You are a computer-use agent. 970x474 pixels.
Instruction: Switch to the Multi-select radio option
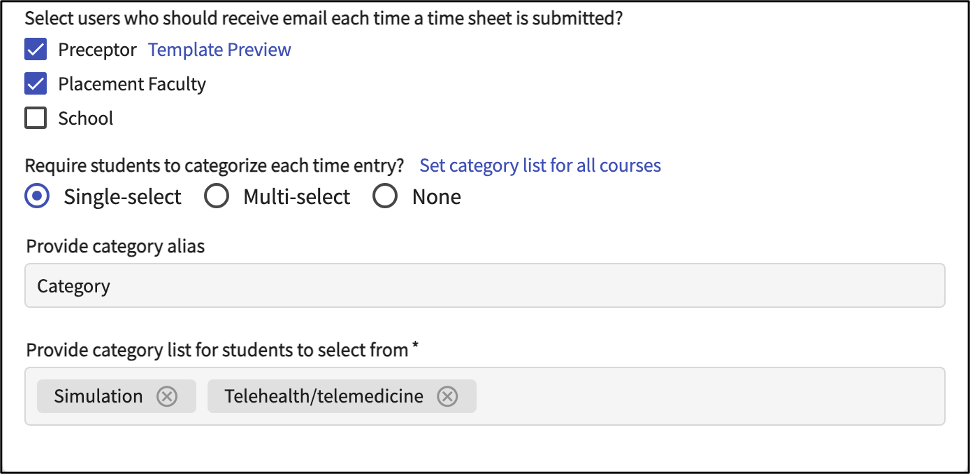pyautogui.click(x=216, y=197)
